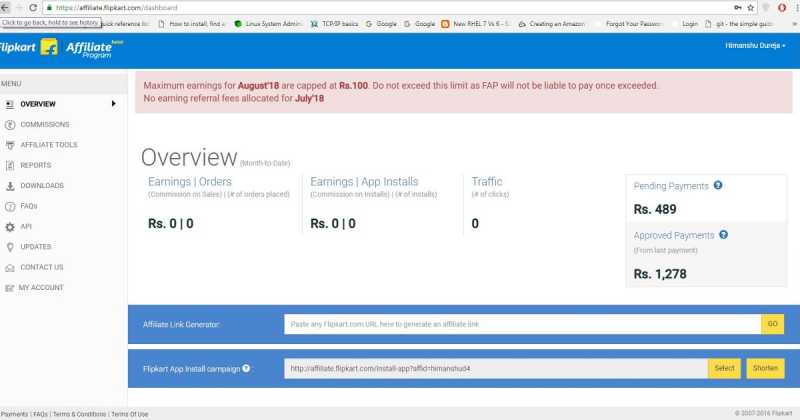This screenshot has height=420, width=800.
Task: Click the Updates location-pin icon
Action: (x=10, y=247)
